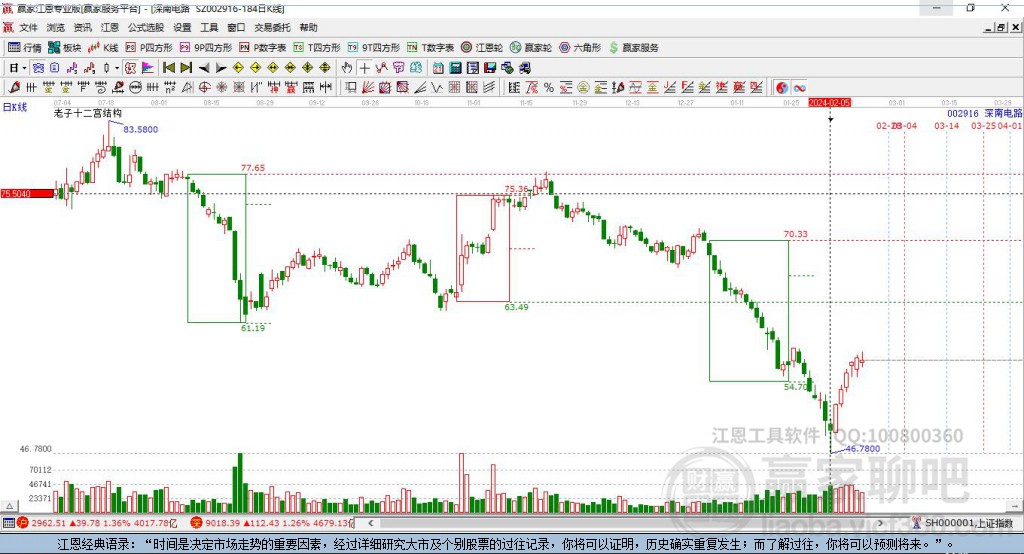Click the keyboard icon in status bar
Image resolution: width=1024 pixels, height=554 pixels.
coord(8,523)
